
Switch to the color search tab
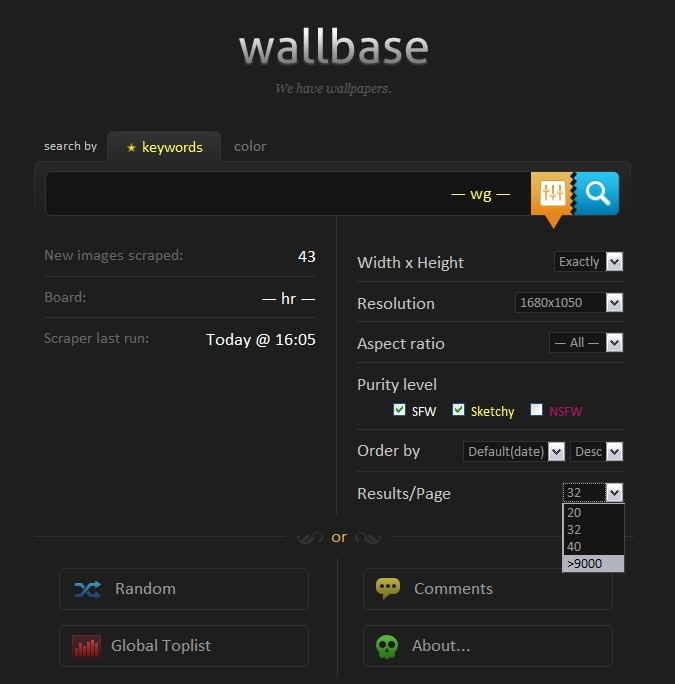250,147
